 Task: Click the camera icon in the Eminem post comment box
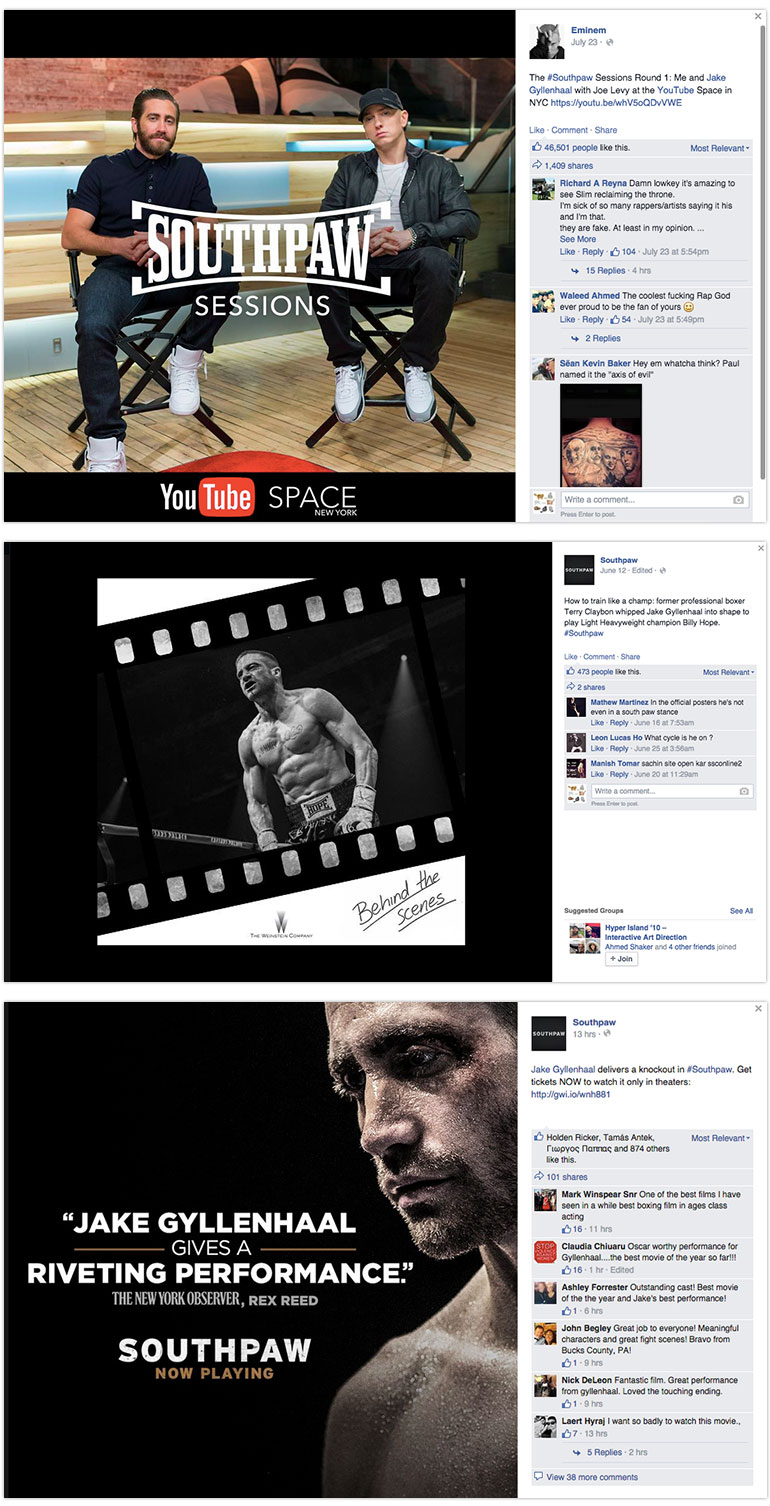738,499
